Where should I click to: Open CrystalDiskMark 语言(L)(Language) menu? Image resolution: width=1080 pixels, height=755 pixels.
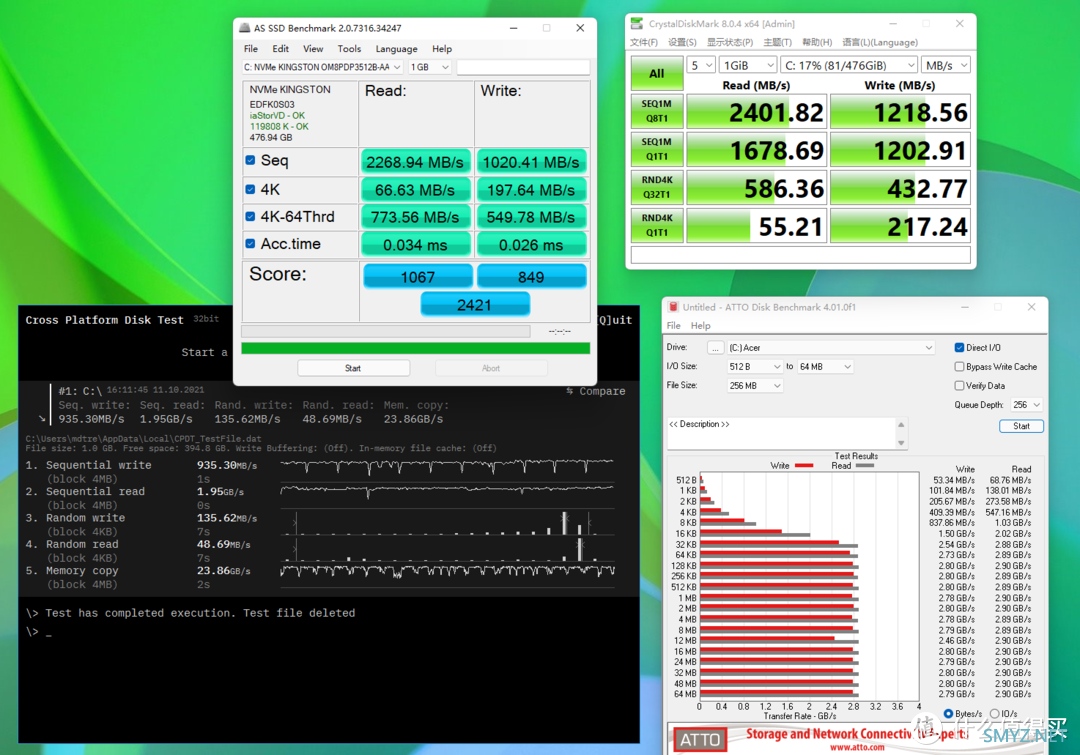pyautogui.click(x=880, y=43)
